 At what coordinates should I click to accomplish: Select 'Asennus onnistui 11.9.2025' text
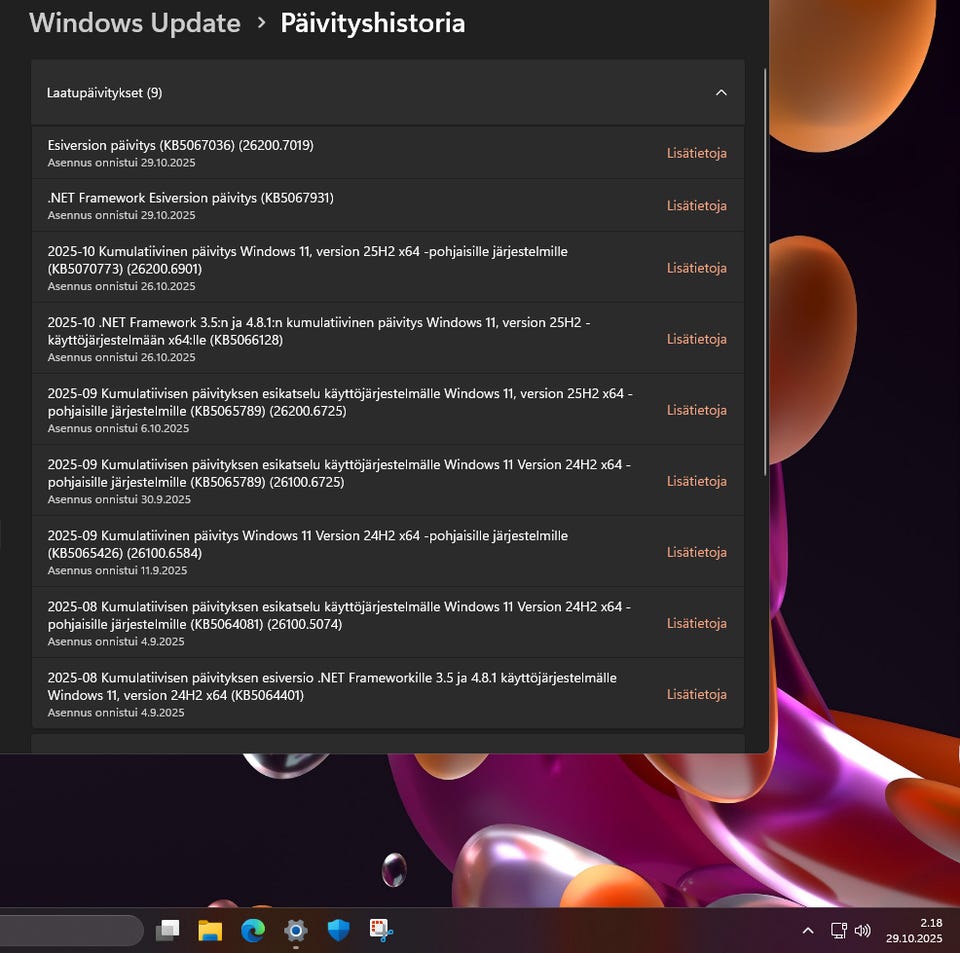118,570
